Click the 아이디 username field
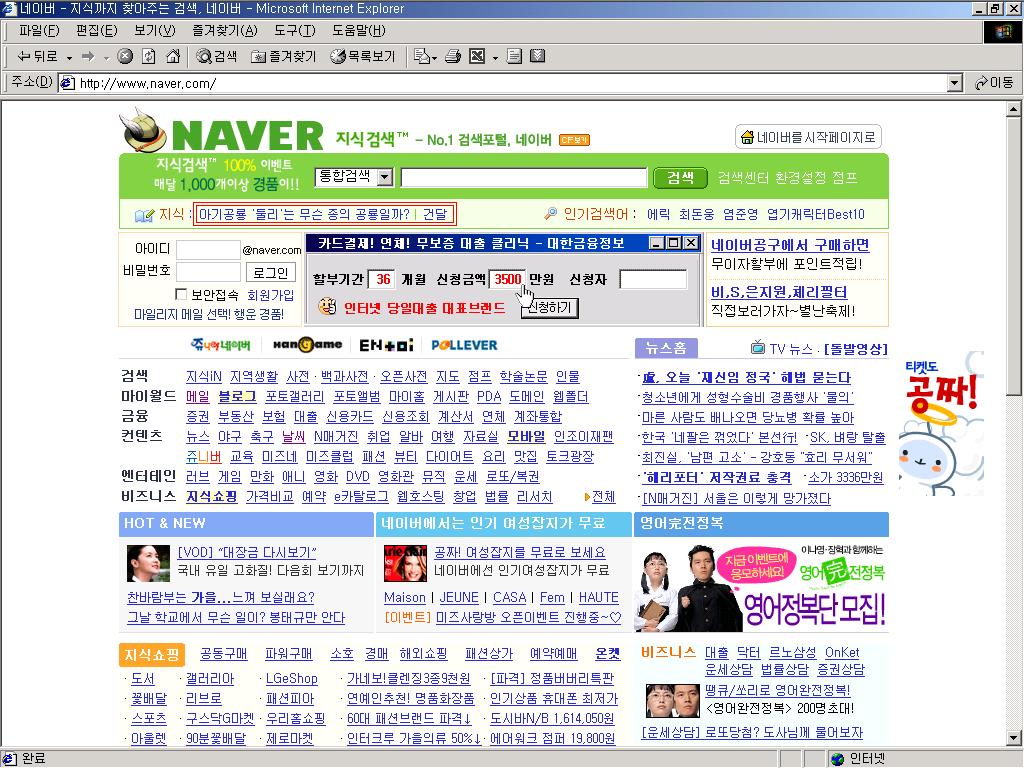 click(208, 249)
